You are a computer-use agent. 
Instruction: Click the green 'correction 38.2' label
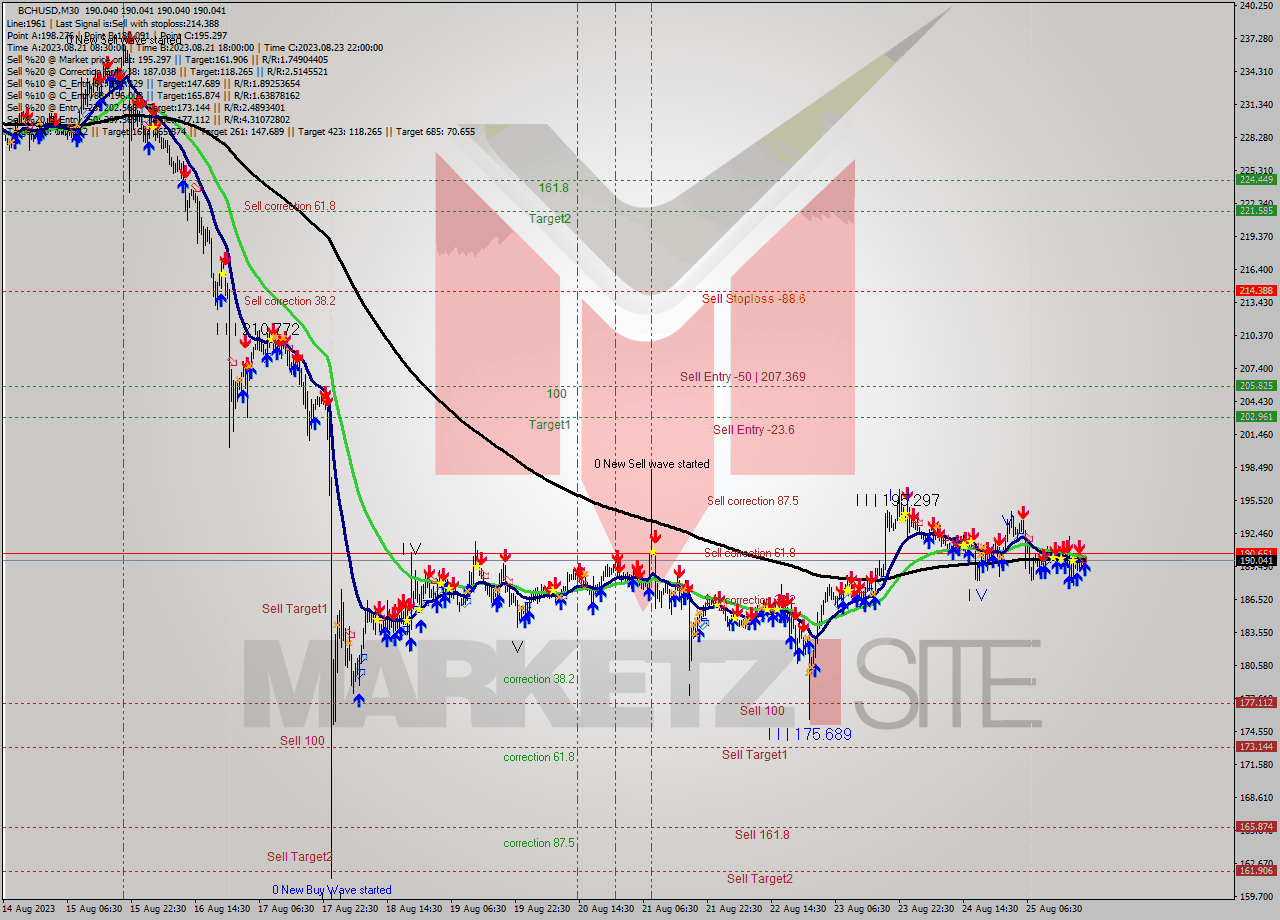point(539,679)
